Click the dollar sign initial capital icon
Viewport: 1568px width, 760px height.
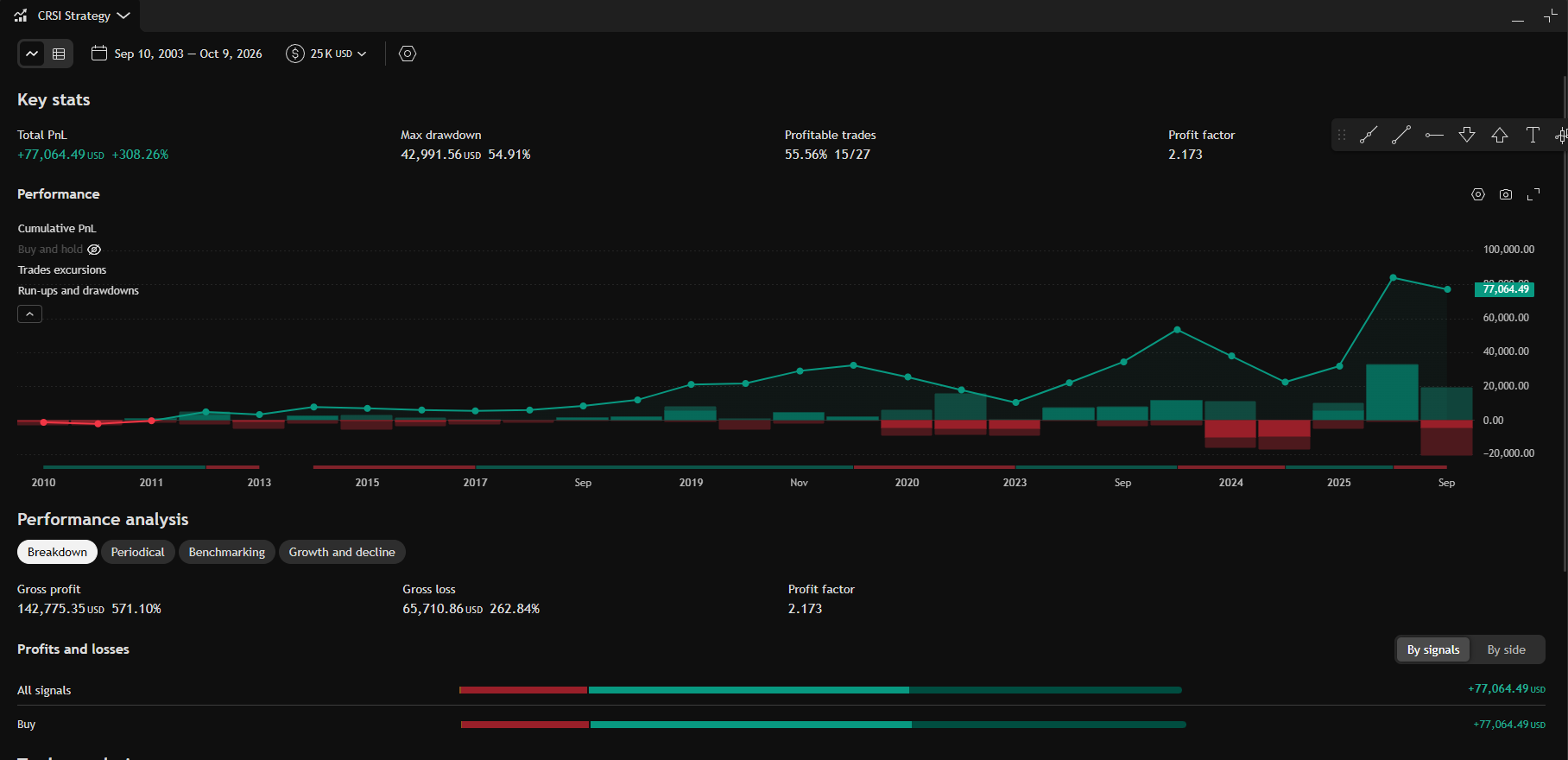coord(295,54)
